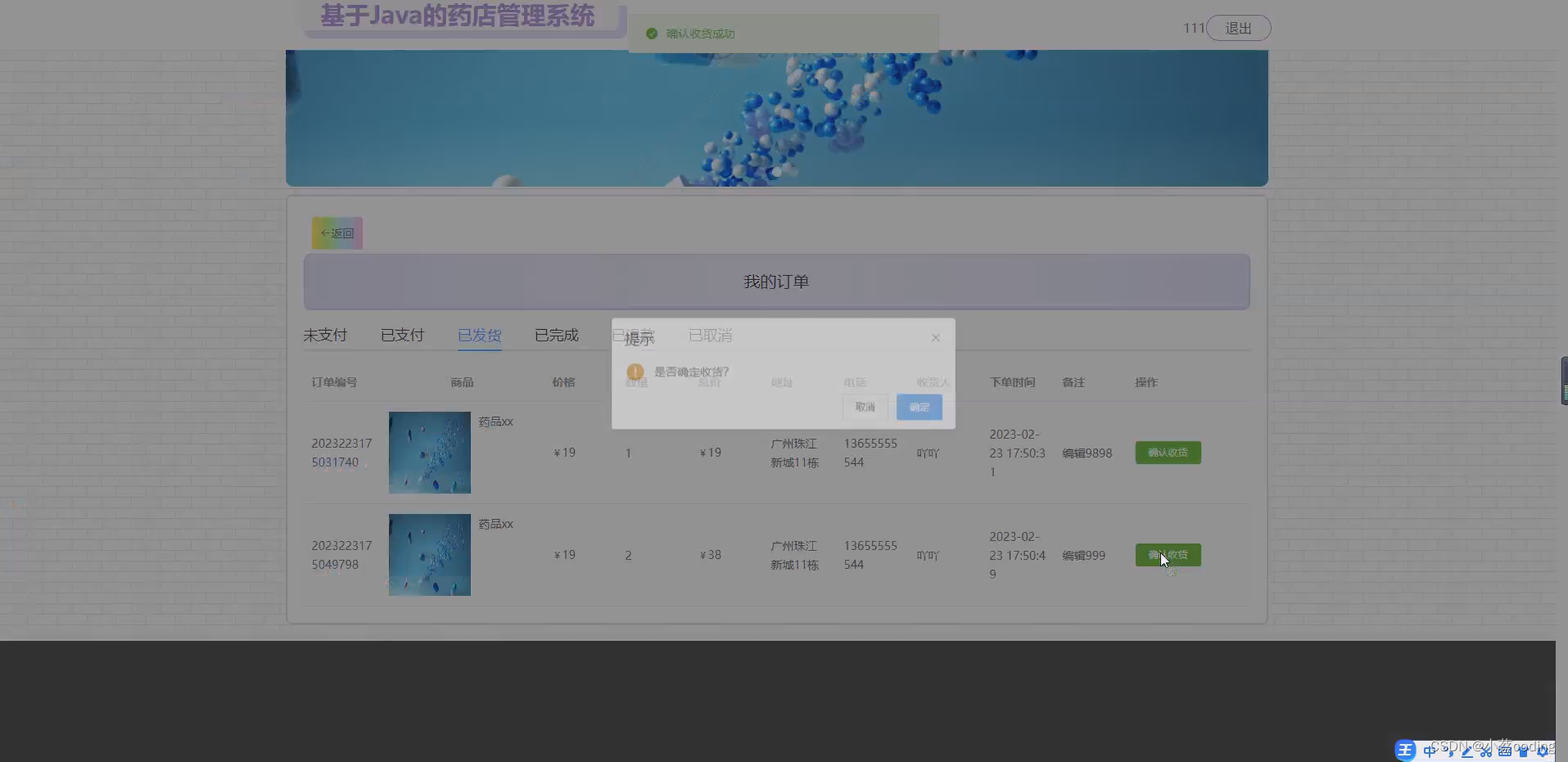
Task: Click 取消 in the confirmation dialog
Action: coord(865,407)
